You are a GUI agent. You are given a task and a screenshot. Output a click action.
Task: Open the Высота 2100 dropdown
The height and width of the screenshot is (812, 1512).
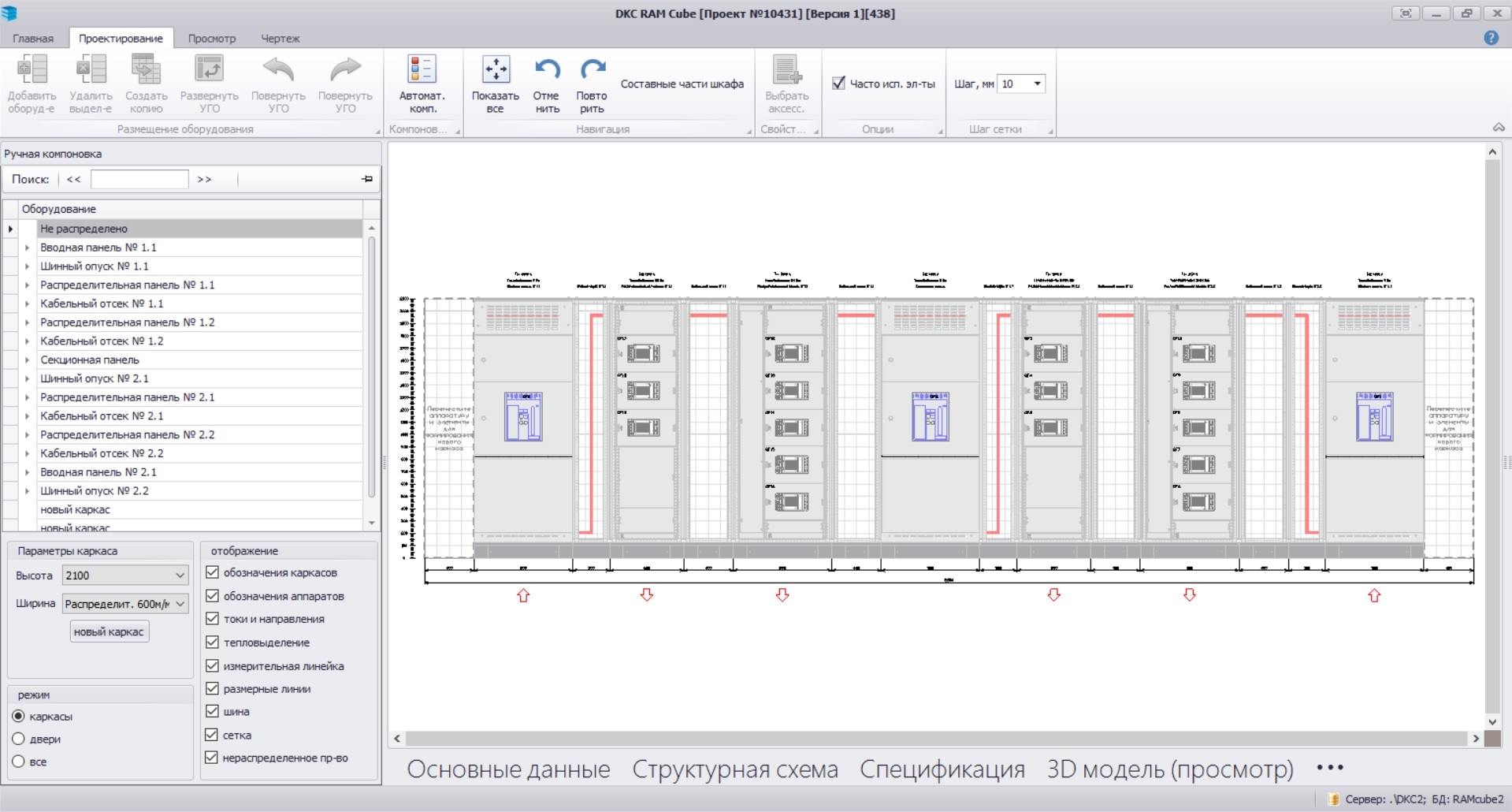click(x=180, y=575)
